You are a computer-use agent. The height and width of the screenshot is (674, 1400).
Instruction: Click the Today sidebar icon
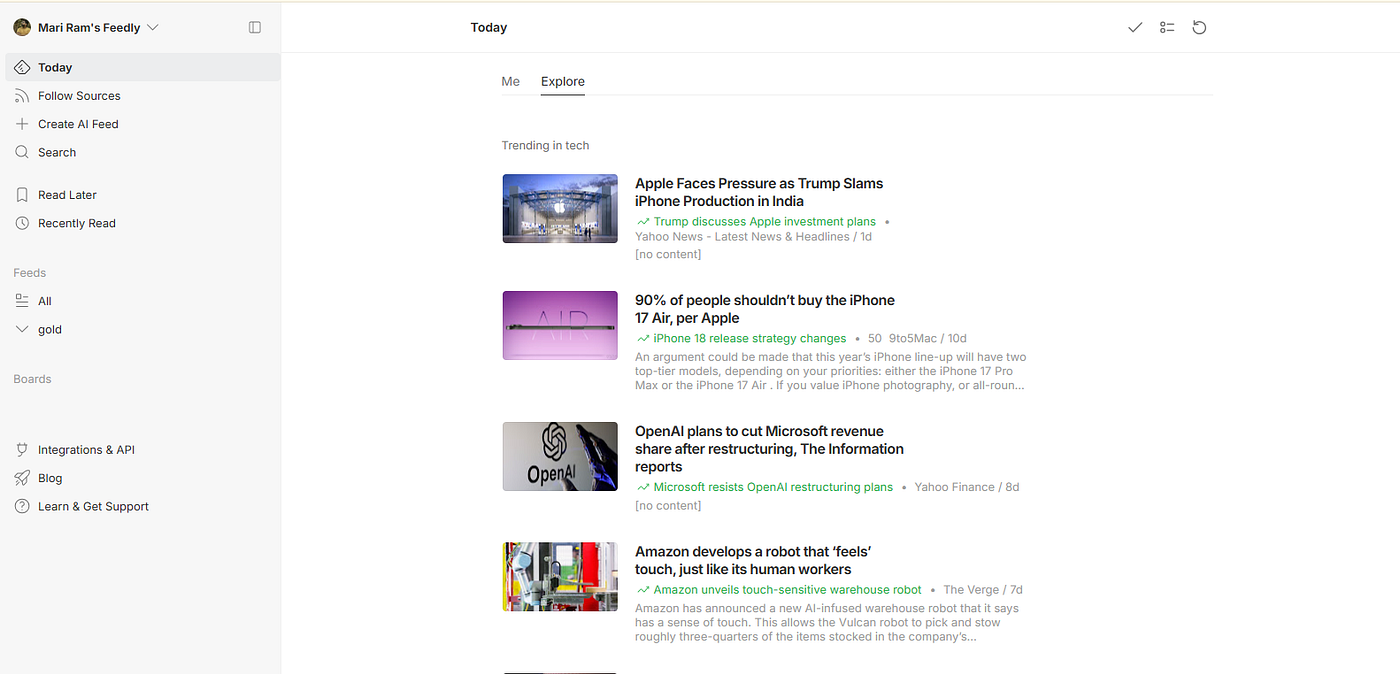(22, 67)
